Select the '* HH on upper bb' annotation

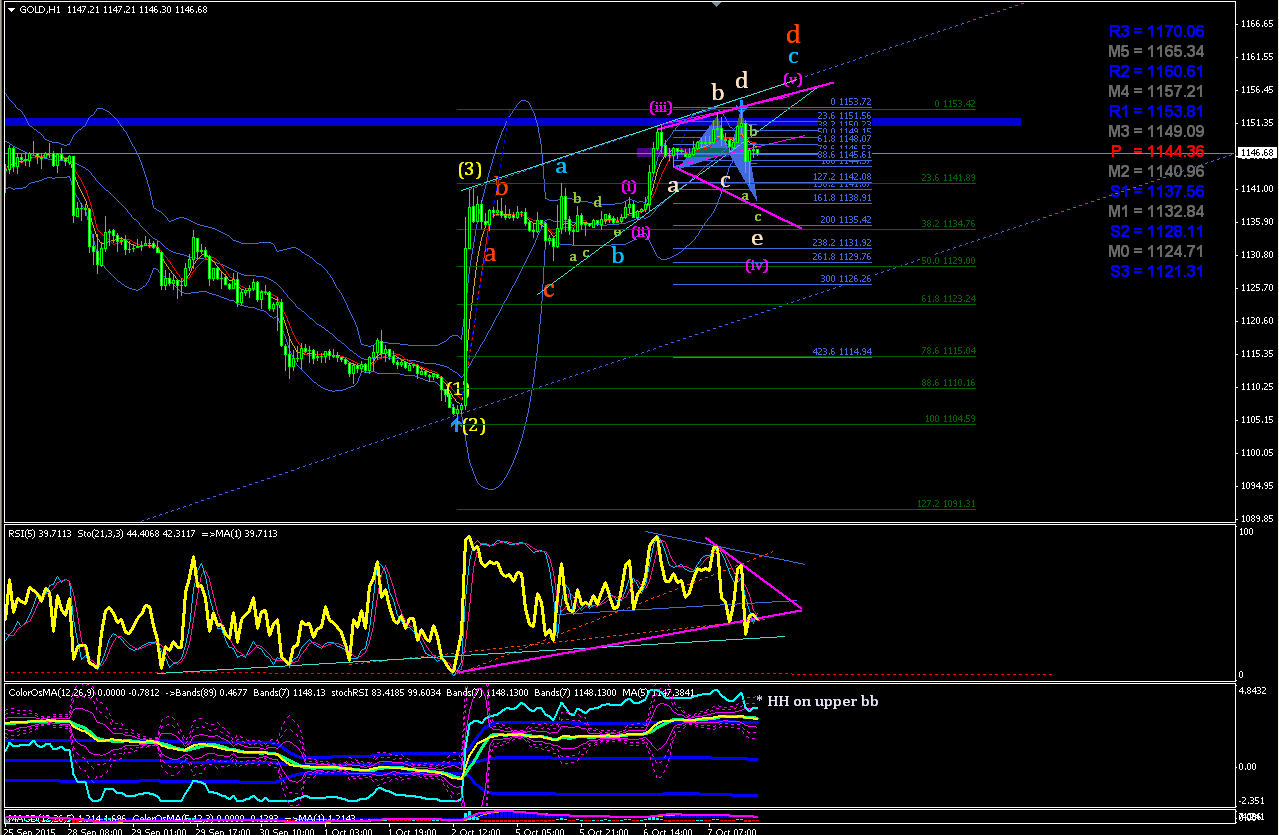[817, 701]
